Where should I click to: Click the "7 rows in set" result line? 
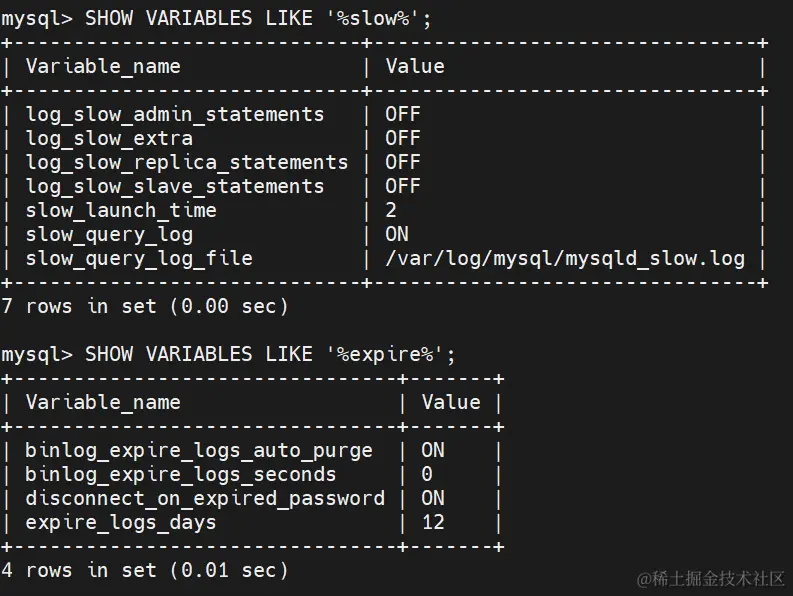(x=145, y=306)
